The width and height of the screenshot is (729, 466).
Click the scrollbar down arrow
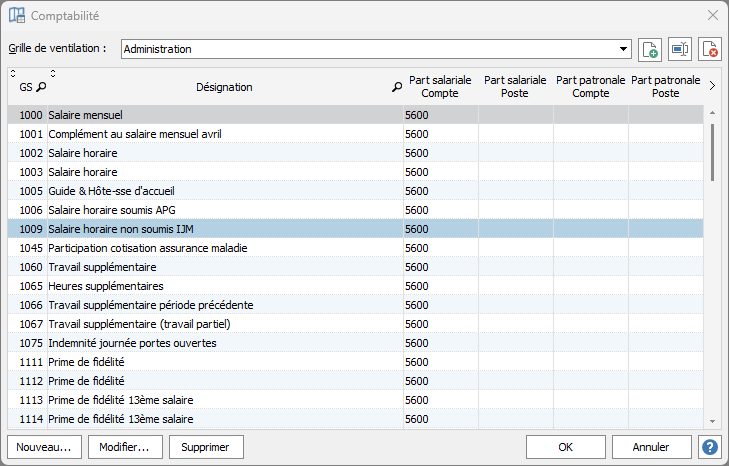coord(713,422)
